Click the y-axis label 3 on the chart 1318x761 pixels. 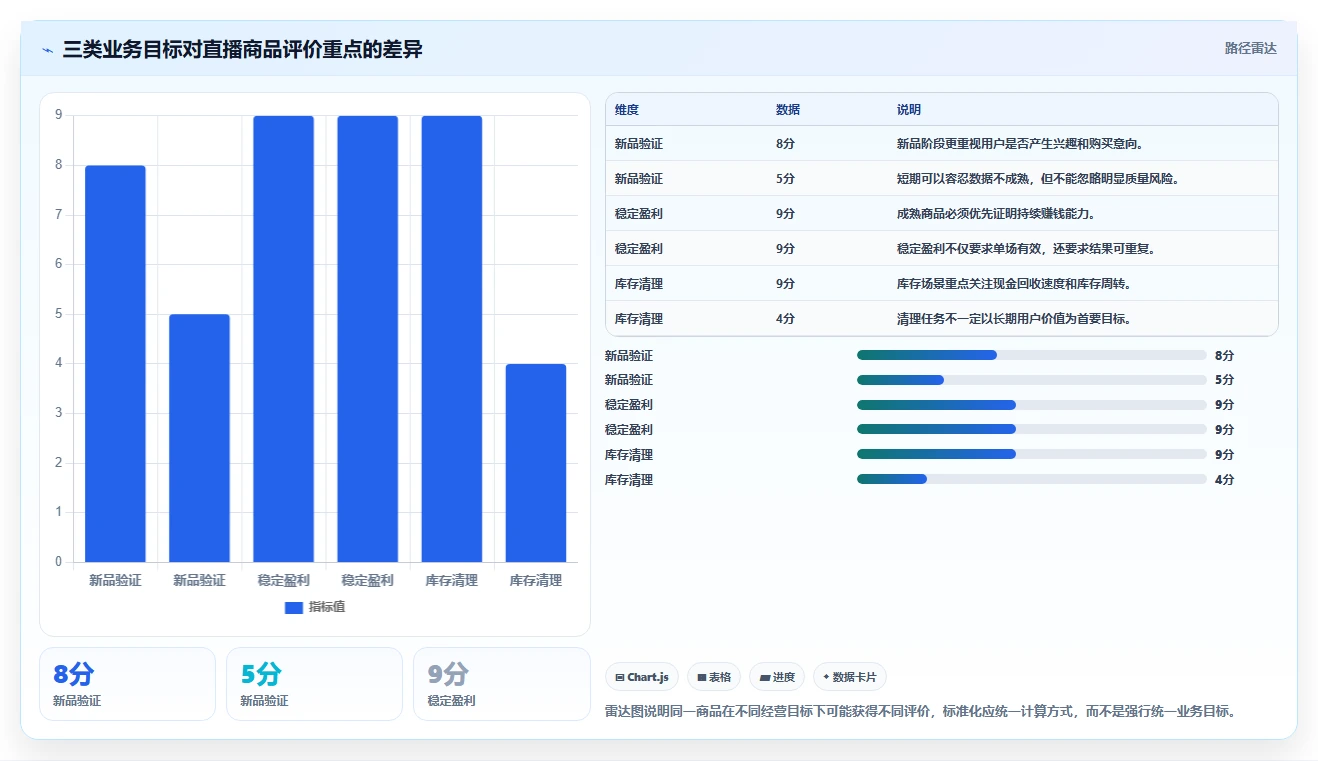tap(58, 413)
